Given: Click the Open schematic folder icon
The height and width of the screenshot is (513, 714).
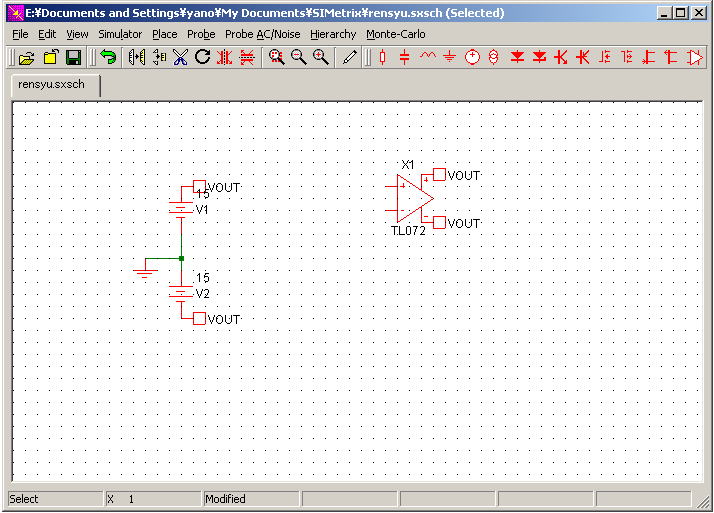Looking at the screenshot, I should [x=27, y=58].
